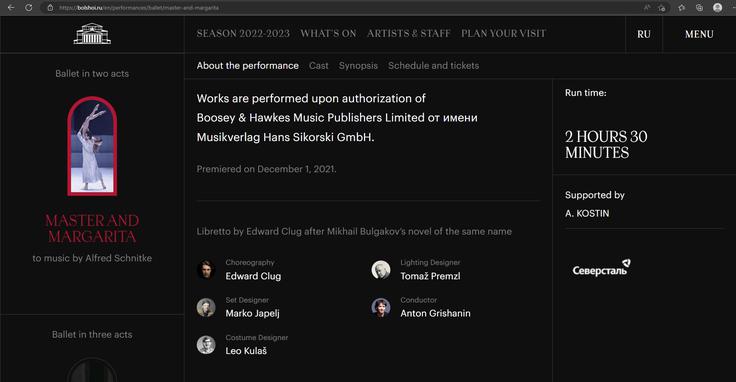Open Edward Clug's portrait avatar
The width and height of the screenshot is (736, 382).
pos(206,270)
